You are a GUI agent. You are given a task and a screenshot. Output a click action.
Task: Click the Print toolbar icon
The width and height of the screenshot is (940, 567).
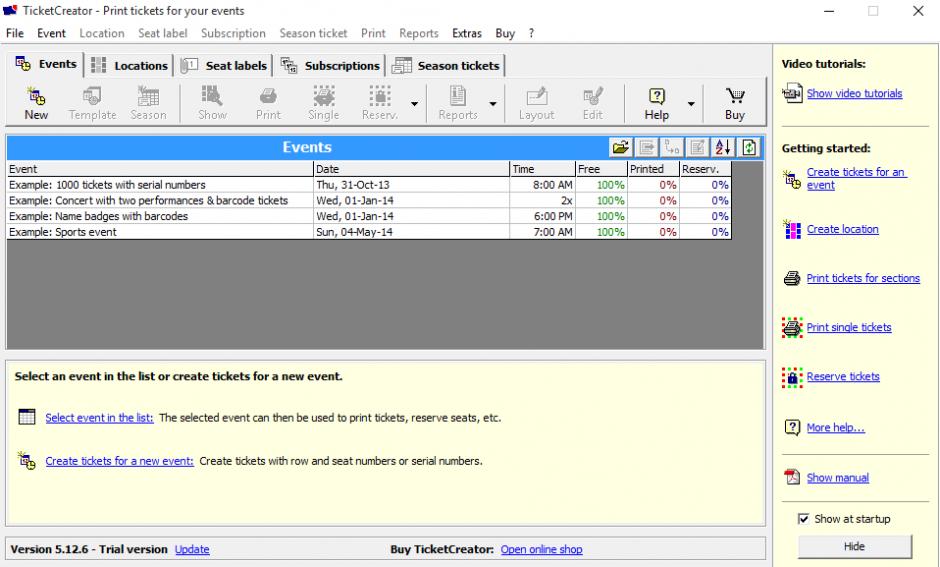(268, 96)
